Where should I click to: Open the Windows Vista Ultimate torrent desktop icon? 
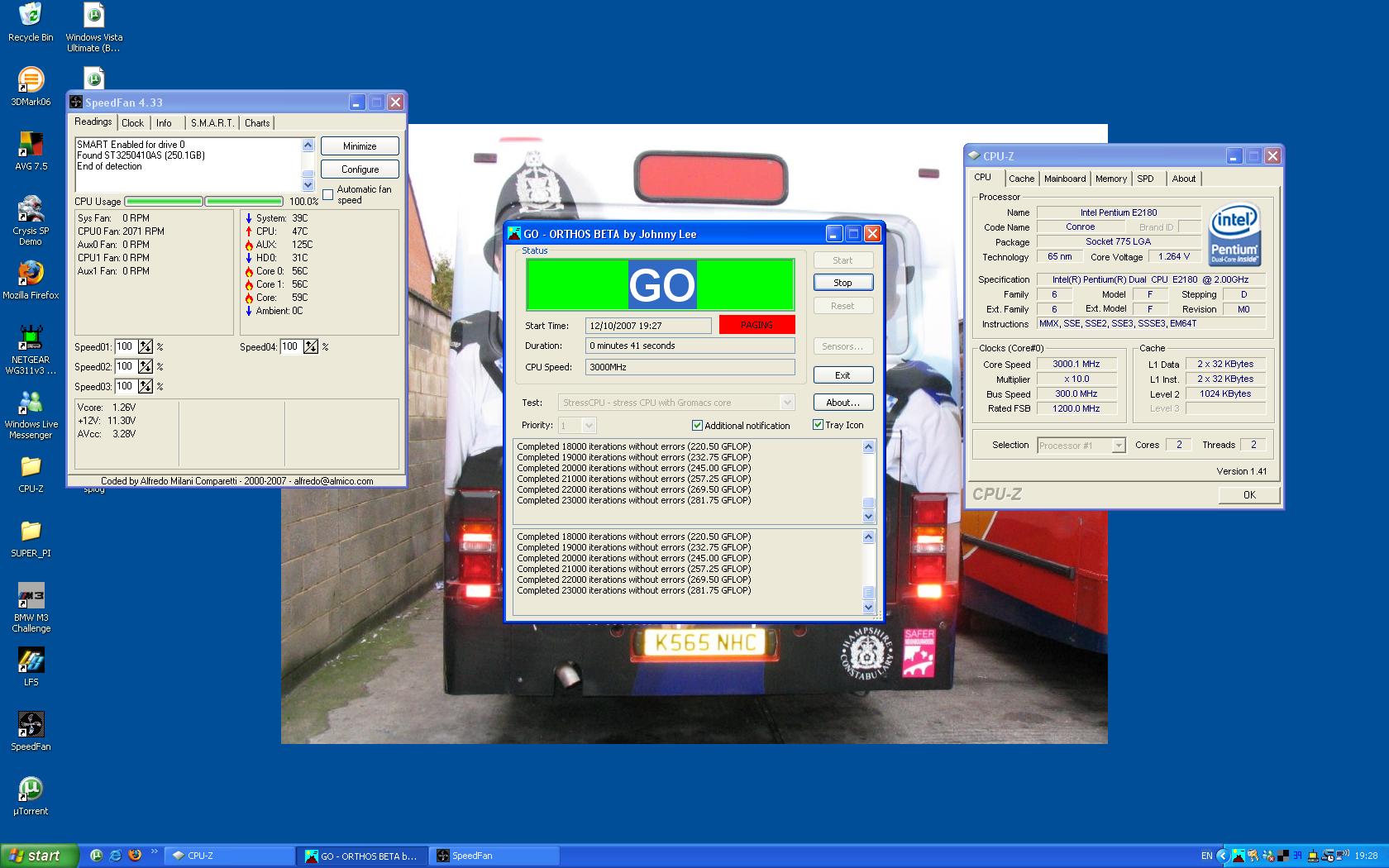coord(94,27)
